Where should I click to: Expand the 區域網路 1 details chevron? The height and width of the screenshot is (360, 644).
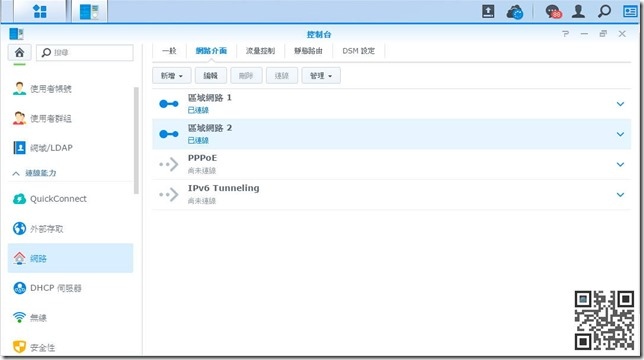point(620,104)
